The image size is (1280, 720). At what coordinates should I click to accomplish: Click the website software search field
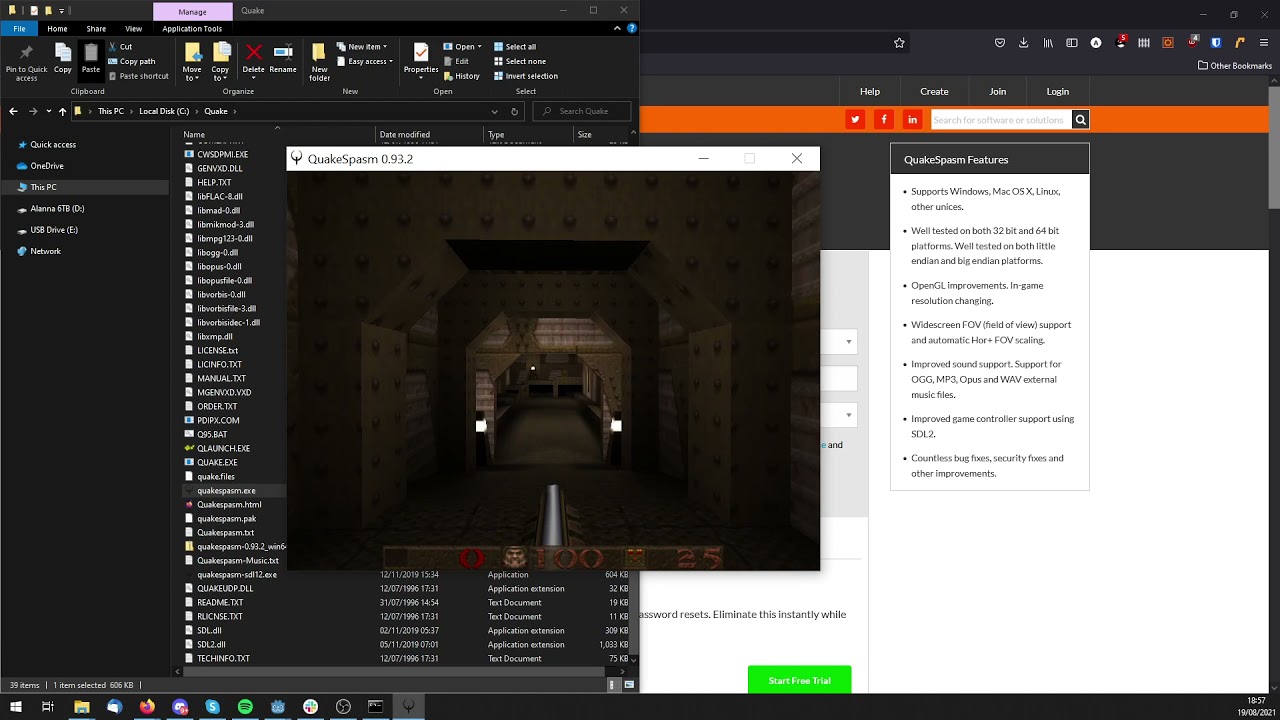tap(1001, 120)
